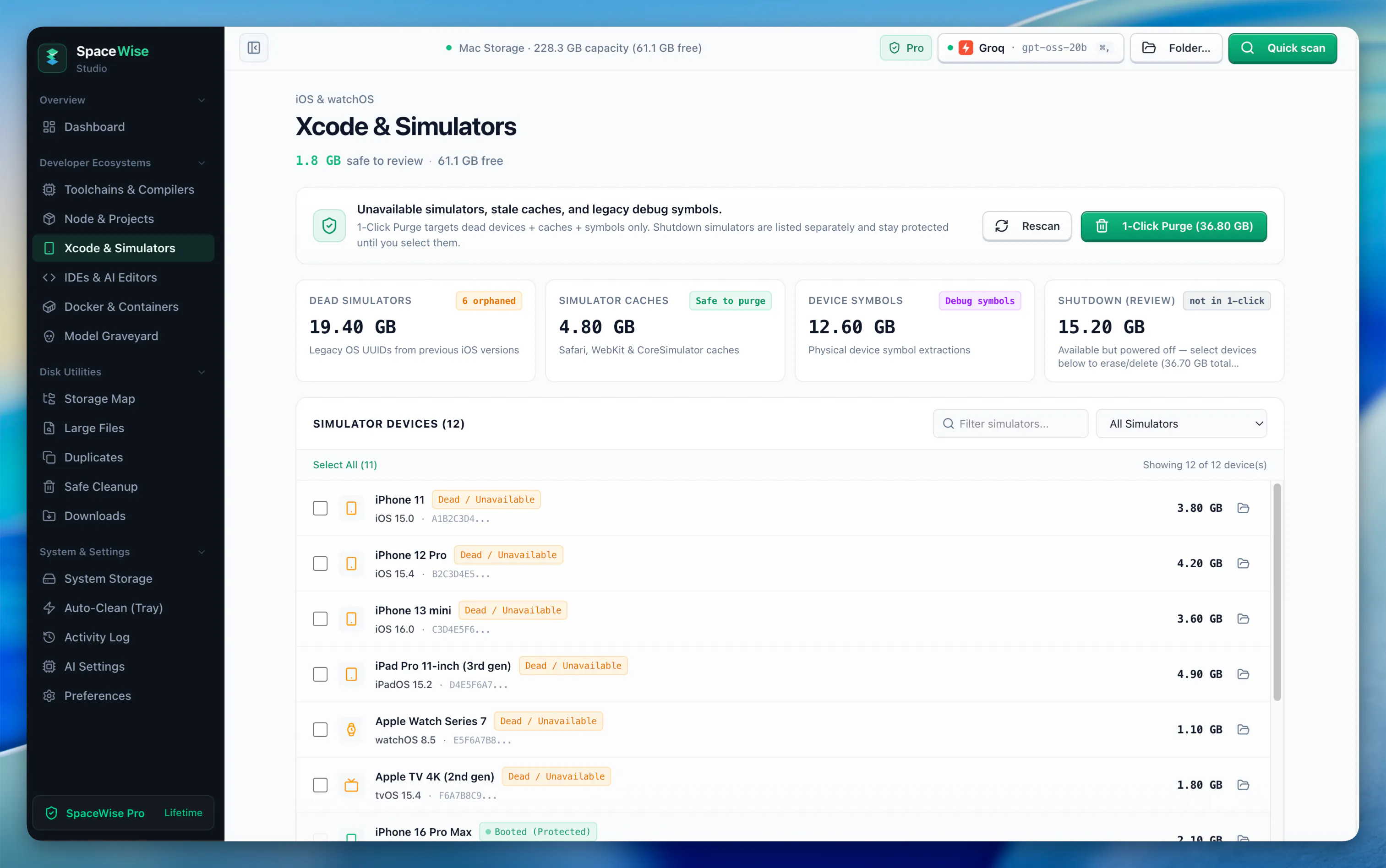Screen dimensions: 1386x868
Task: Collapse the Developer Ecosystems section
Action: point(123,163)
